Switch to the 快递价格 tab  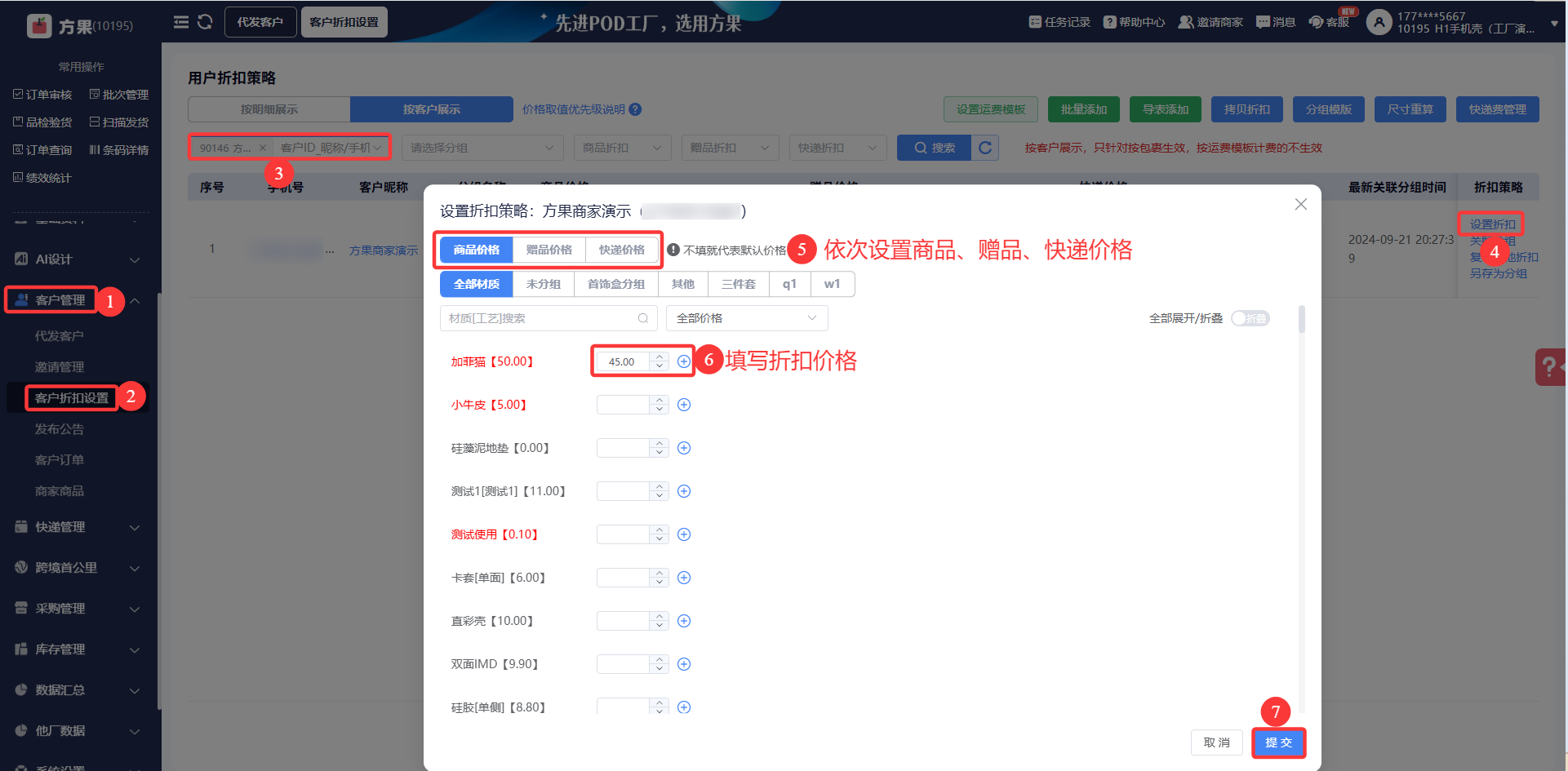click(622, 250)
